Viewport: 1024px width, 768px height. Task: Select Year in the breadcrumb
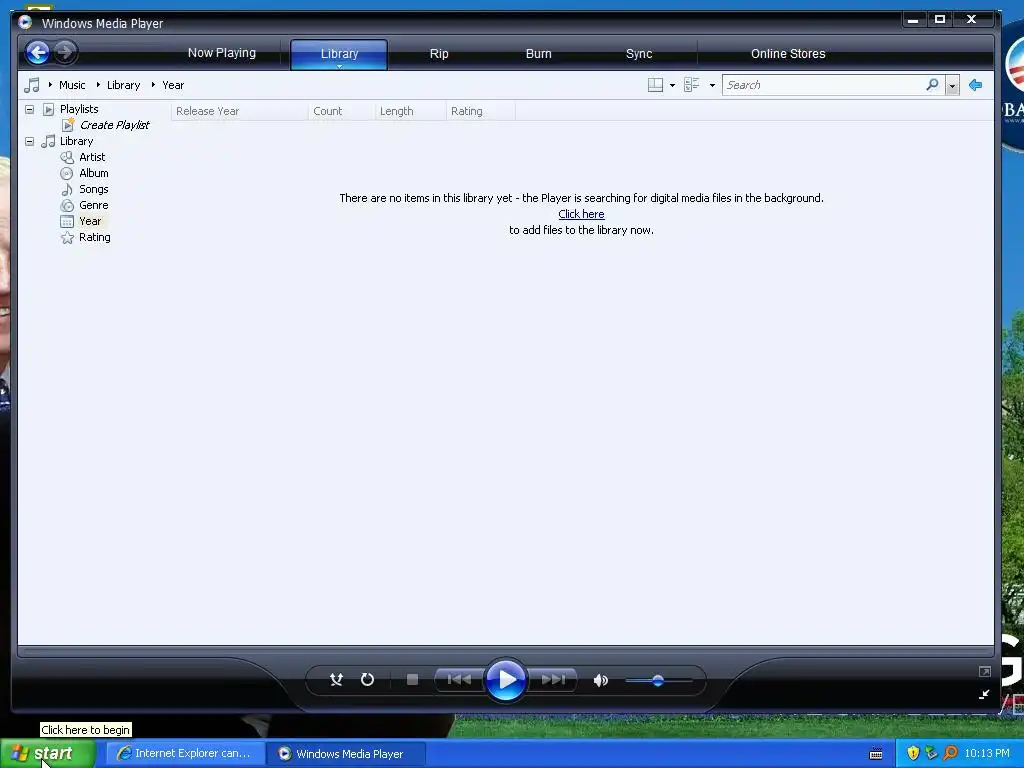point(173,85)
